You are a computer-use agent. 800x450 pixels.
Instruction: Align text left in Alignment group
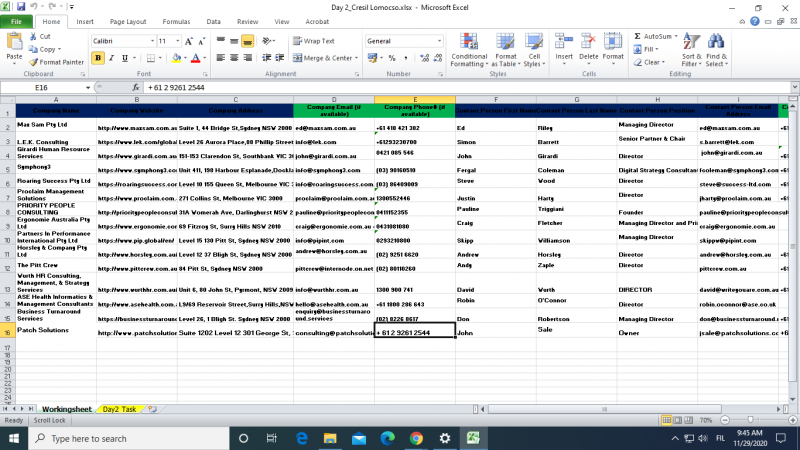[x=220, y=58]
